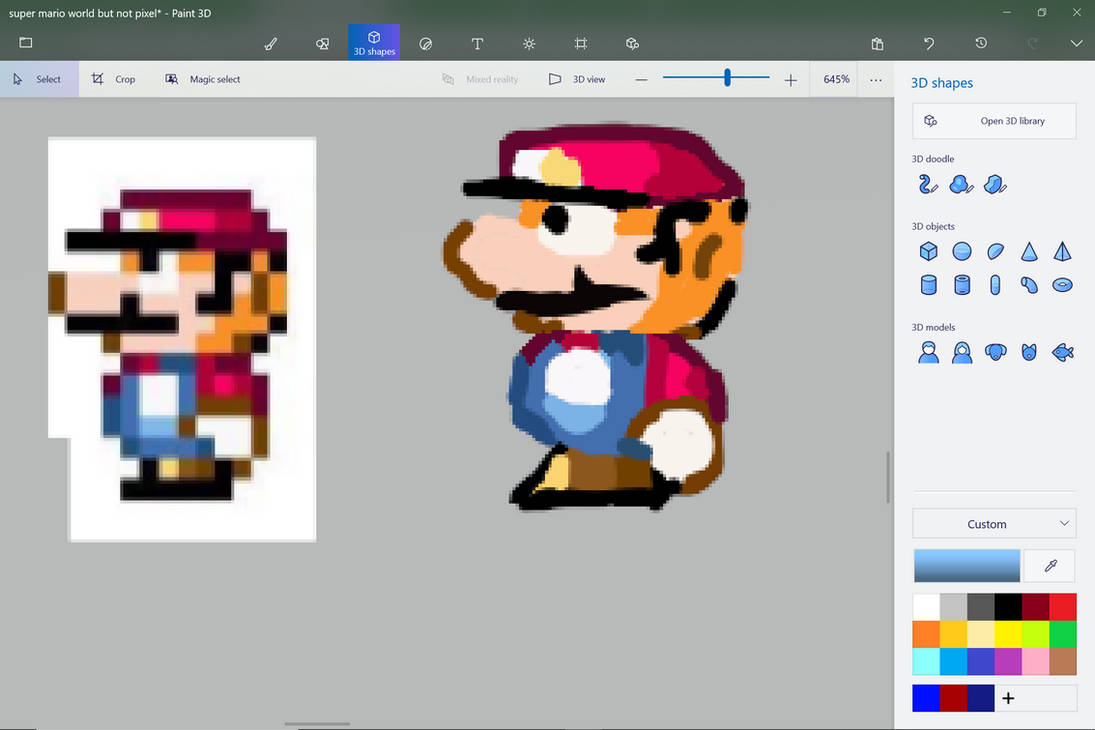Select the sphere 3D object
The width and height of the screenshot is (1095, 730).
(x=962, y=251)
